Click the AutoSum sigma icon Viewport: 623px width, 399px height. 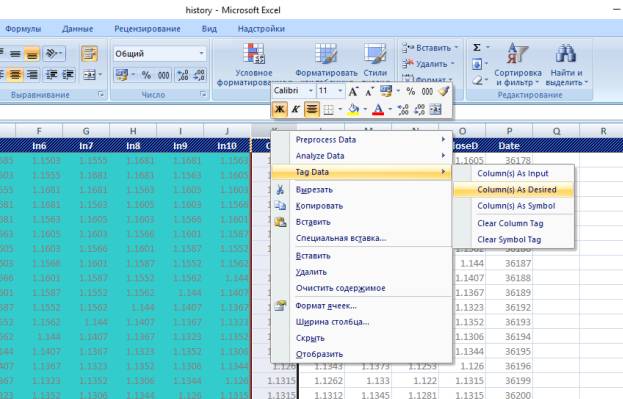tap(477, 48)
